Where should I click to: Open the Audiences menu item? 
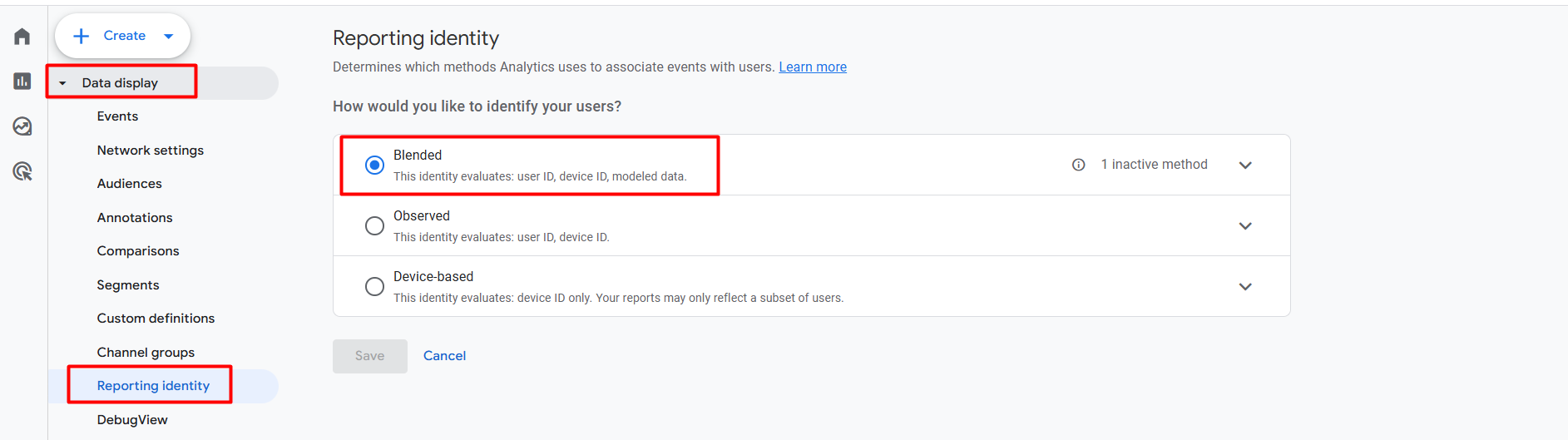point(129,184)
